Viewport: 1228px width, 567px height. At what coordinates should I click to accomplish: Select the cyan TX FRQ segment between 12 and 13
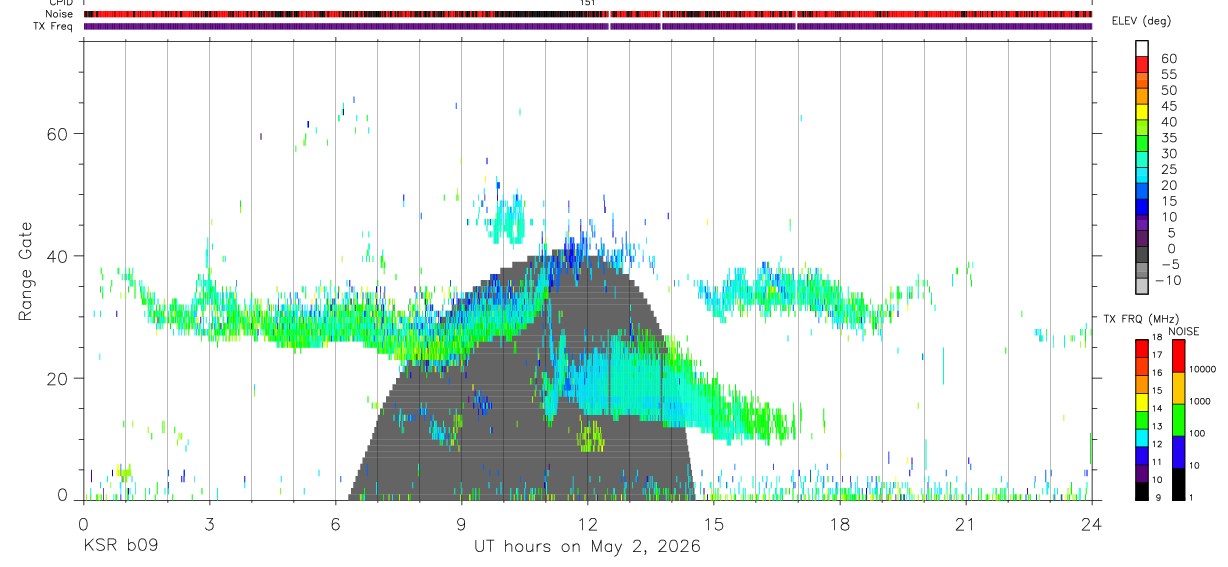[x=1142, y=437]
